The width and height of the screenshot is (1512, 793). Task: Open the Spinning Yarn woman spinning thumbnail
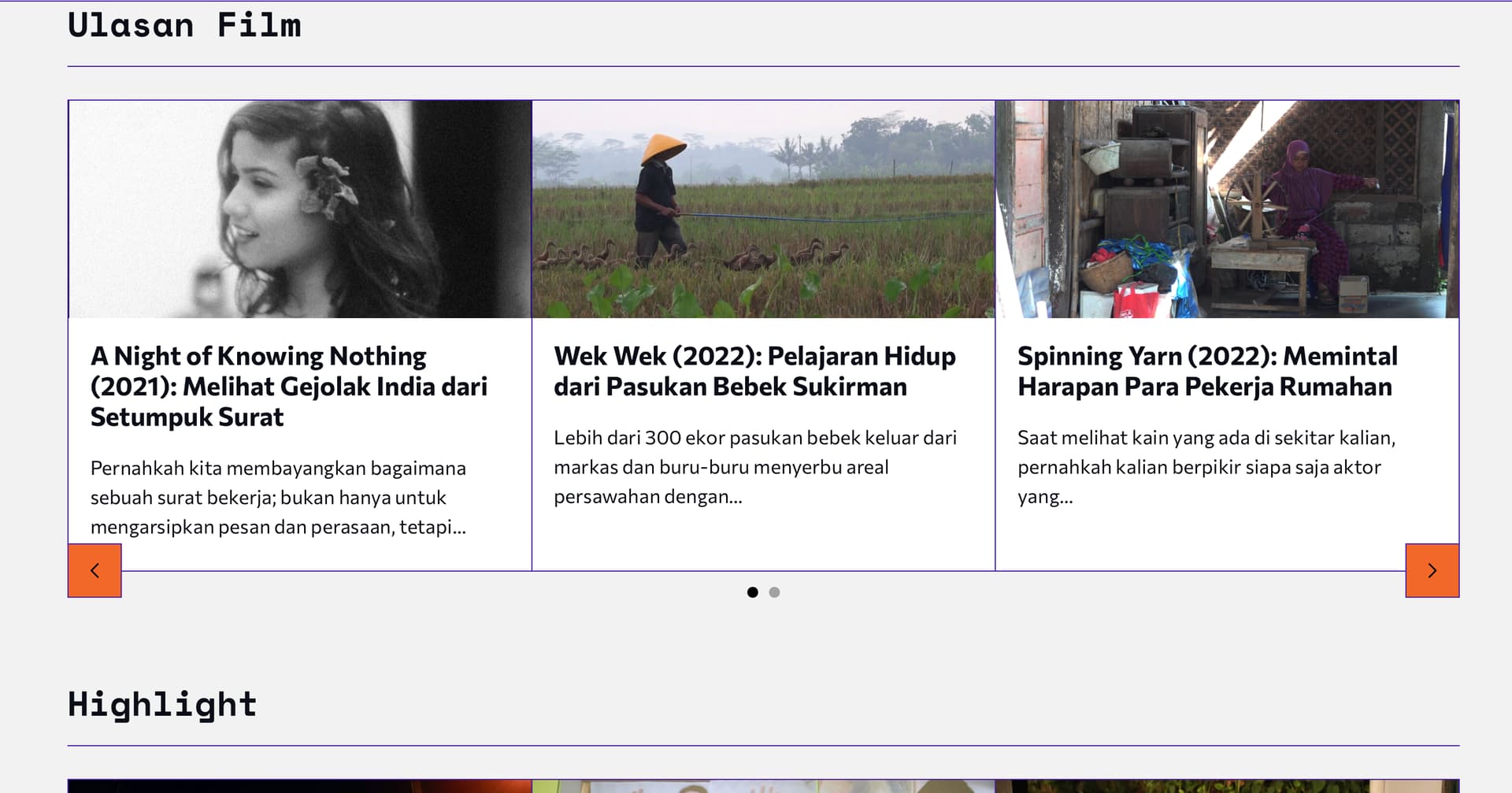click(1227, 209)
